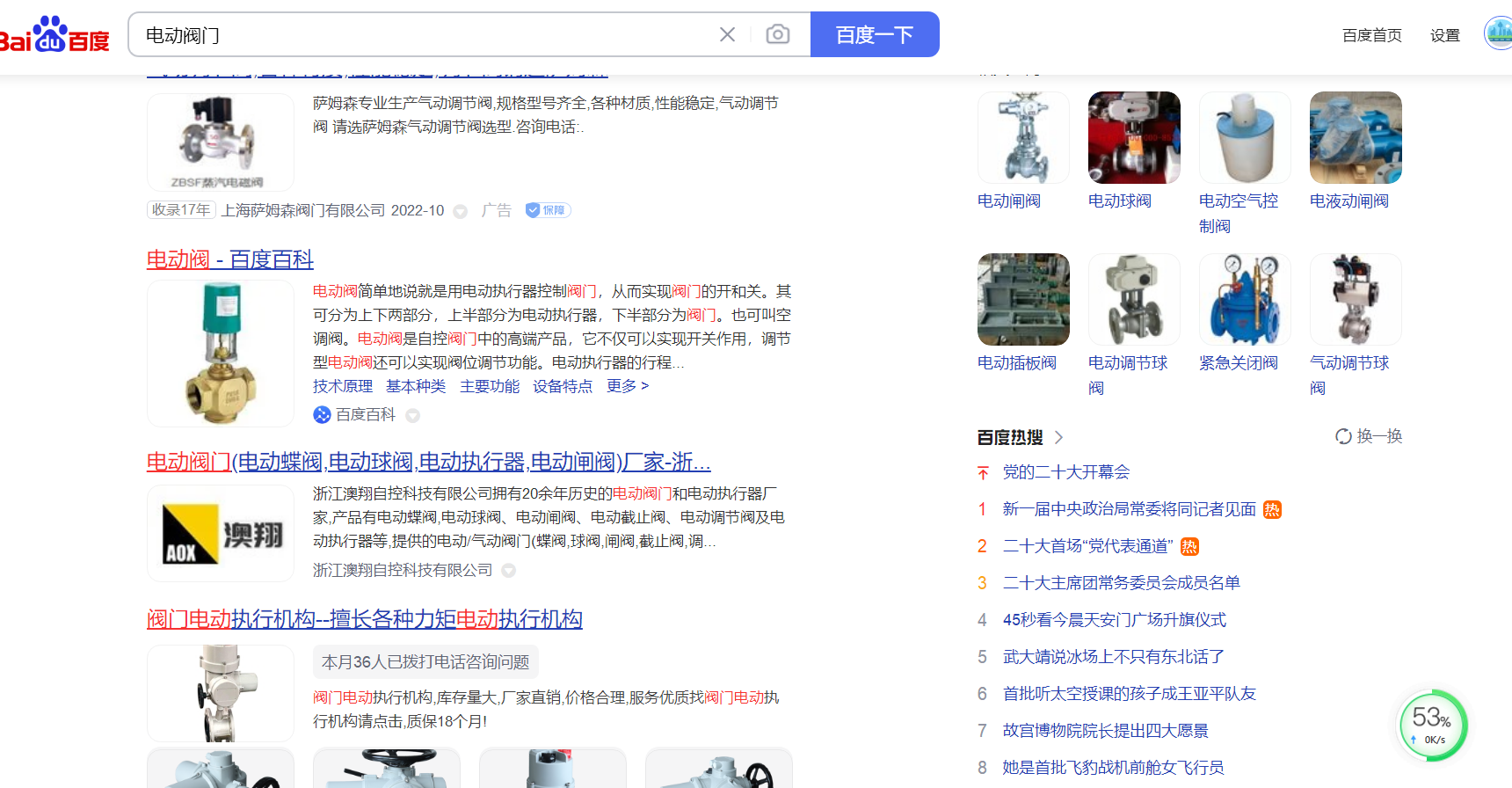Image resolution: width=1512 pixels, height=788 pixels.
Task: Clear the search box with X icon
Action: tap(727, 34)
